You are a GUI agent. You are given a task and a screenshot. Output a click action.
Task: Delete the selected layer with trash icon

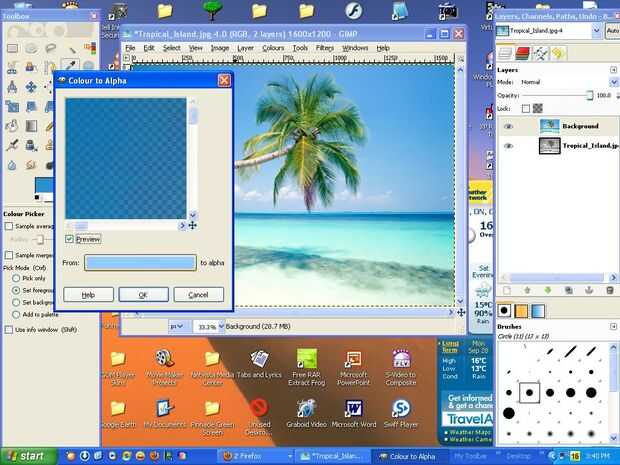click(610, 291)
